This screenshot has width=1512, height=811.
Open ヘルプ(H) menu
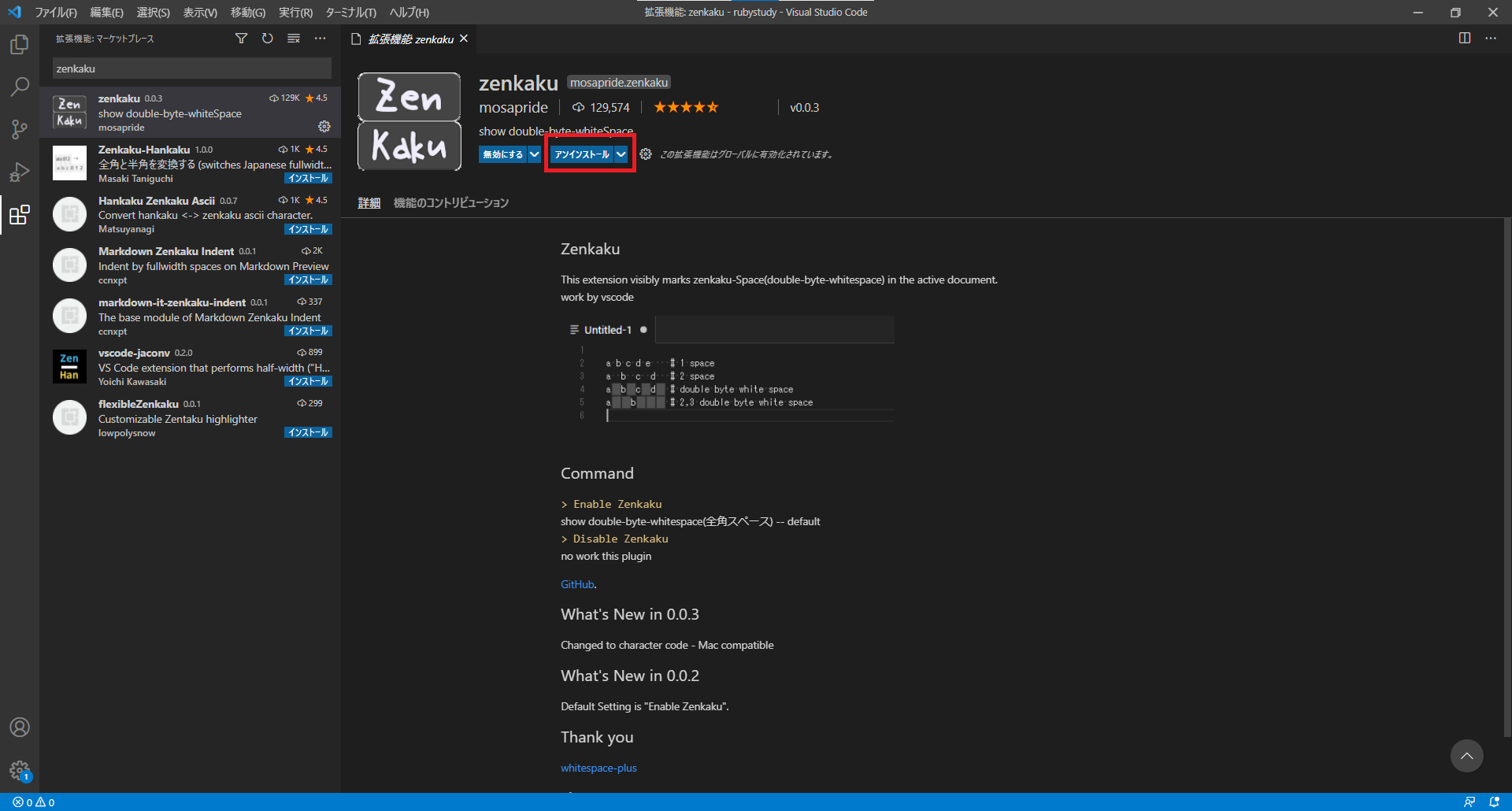409,12
